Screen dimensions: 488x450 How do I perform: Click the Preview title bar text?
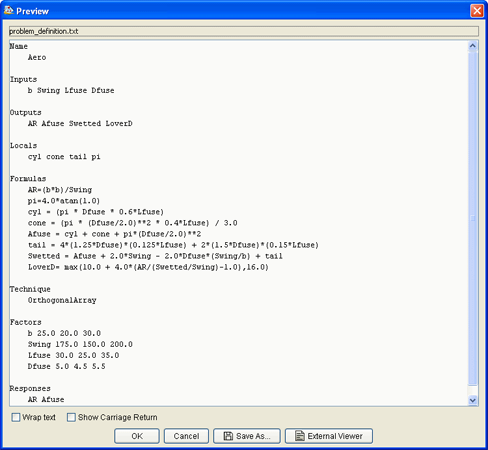32,11
